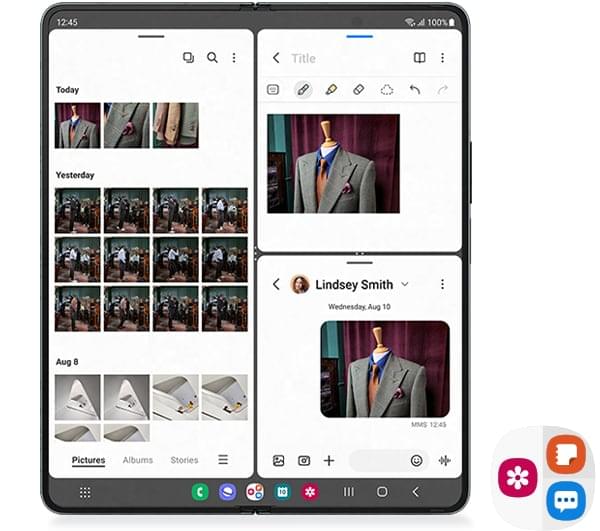Expand Lindsey Smith contact dropdown
Screen dimensions: 600x531
tap(404, 285)
